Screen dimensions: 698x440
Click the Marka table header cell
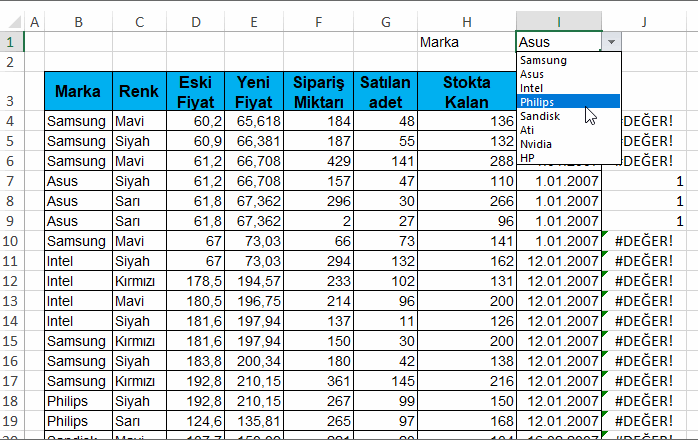pyautogui.click(x=78, y=91)
